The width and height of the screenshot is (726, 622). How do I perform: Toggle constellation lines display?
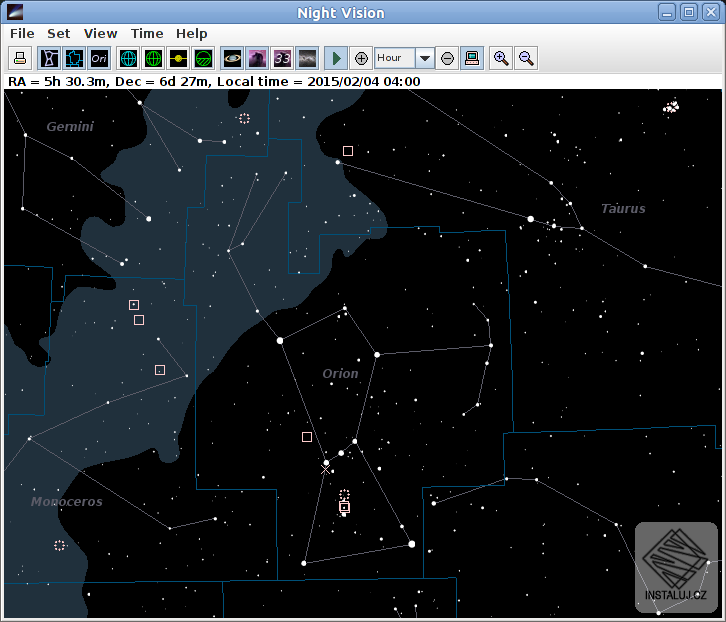click(x=49, y=58)
